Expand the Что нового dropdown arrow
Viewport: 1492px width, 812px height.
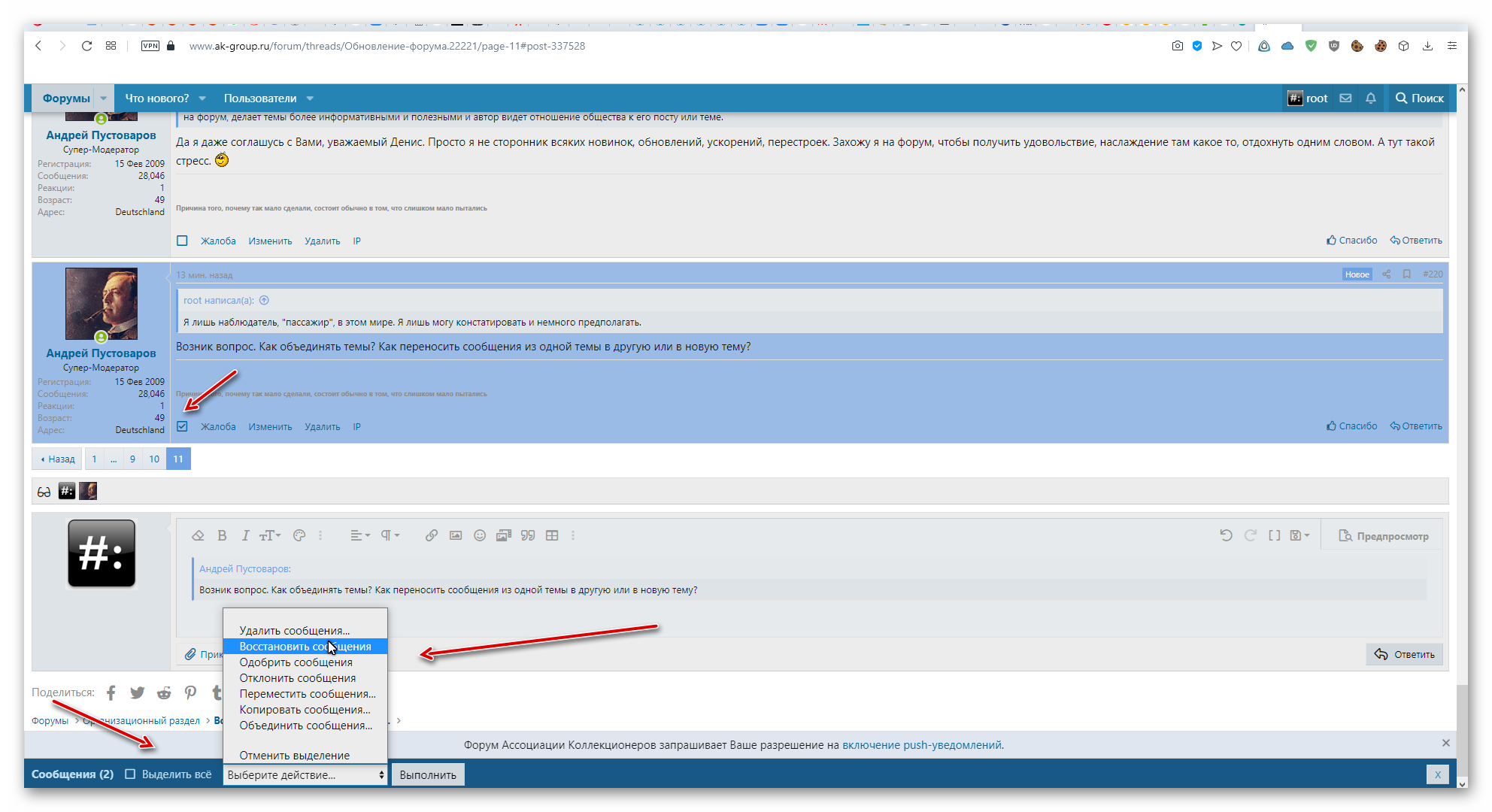pyautogui.click(x=202, y=98)
